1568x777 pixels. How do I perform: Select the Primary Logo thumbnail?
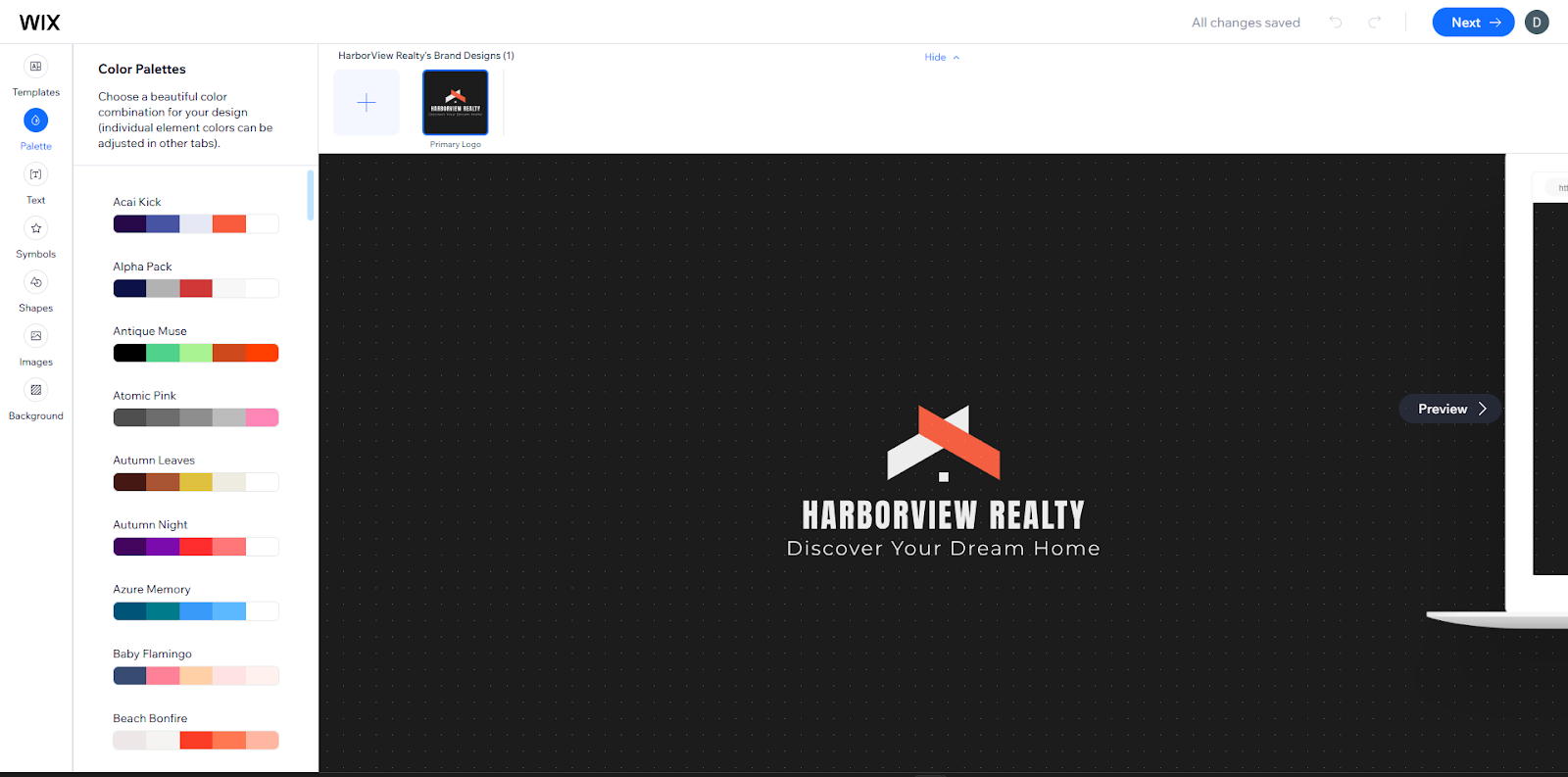click(x=456, y=102)
